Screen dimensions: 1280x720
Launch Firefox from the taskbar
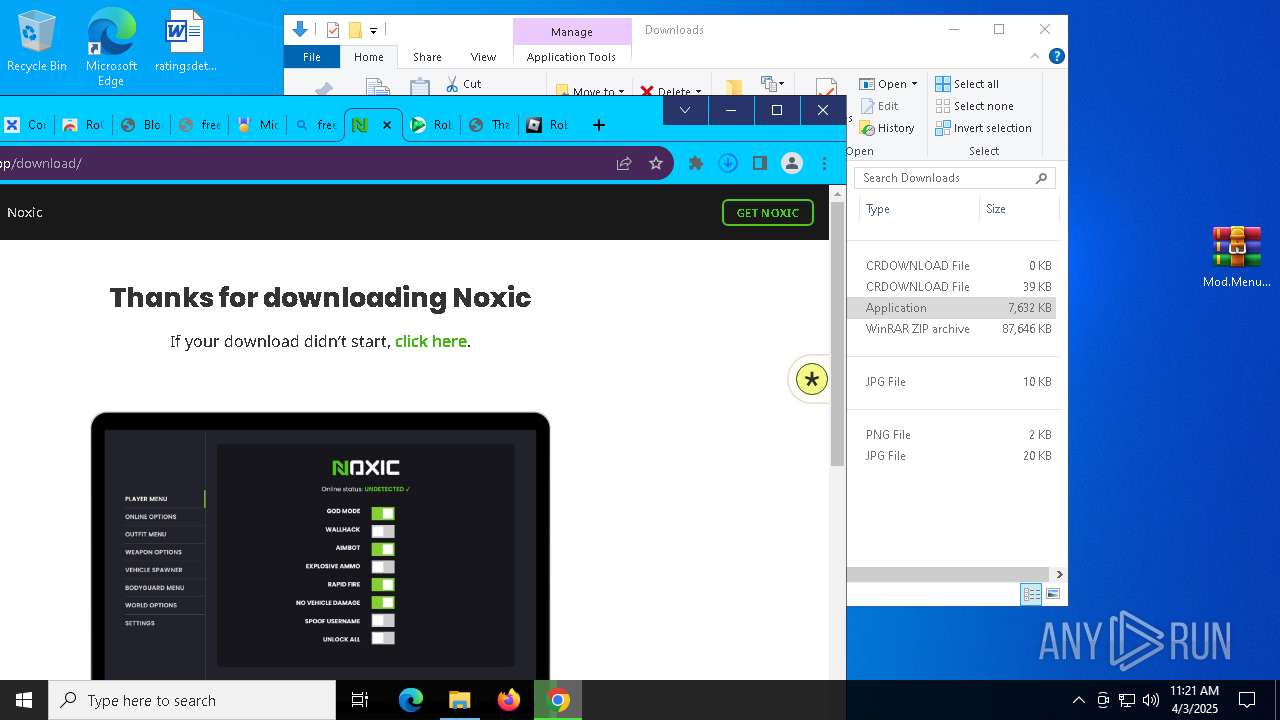pyautogui.click(x=509, y=700)
